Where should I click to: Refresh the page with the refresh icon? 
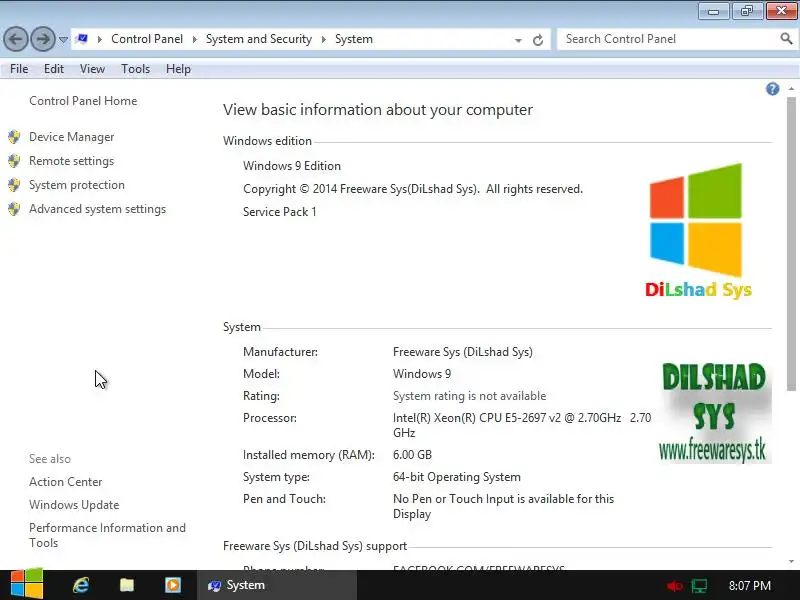[x=538, y=40]
